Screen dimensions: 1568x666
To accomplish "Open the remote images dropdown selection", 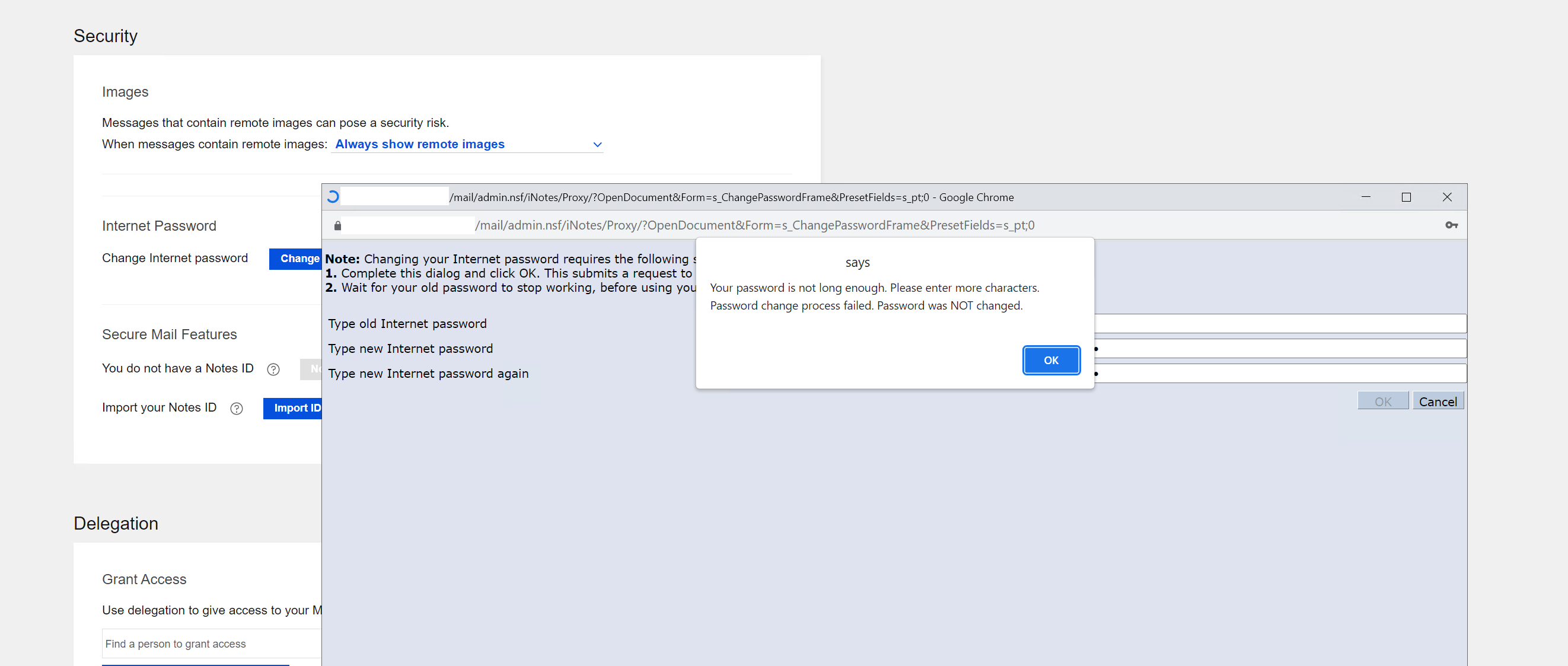I will [419, 144].
